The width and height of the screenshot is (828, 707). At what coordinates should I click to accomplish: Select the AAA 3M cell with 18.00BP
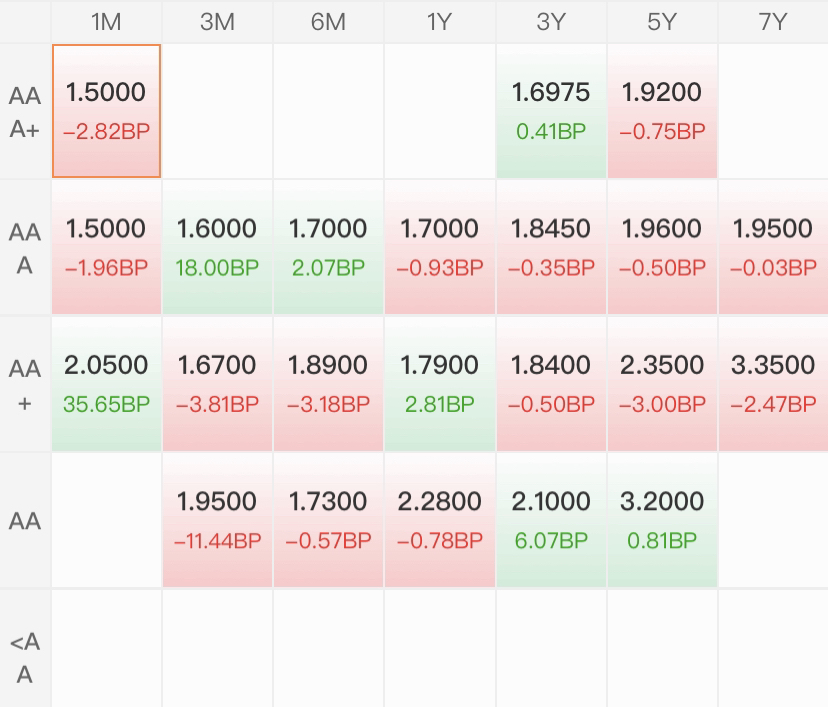pyautogui.click(x=217, y=247)
